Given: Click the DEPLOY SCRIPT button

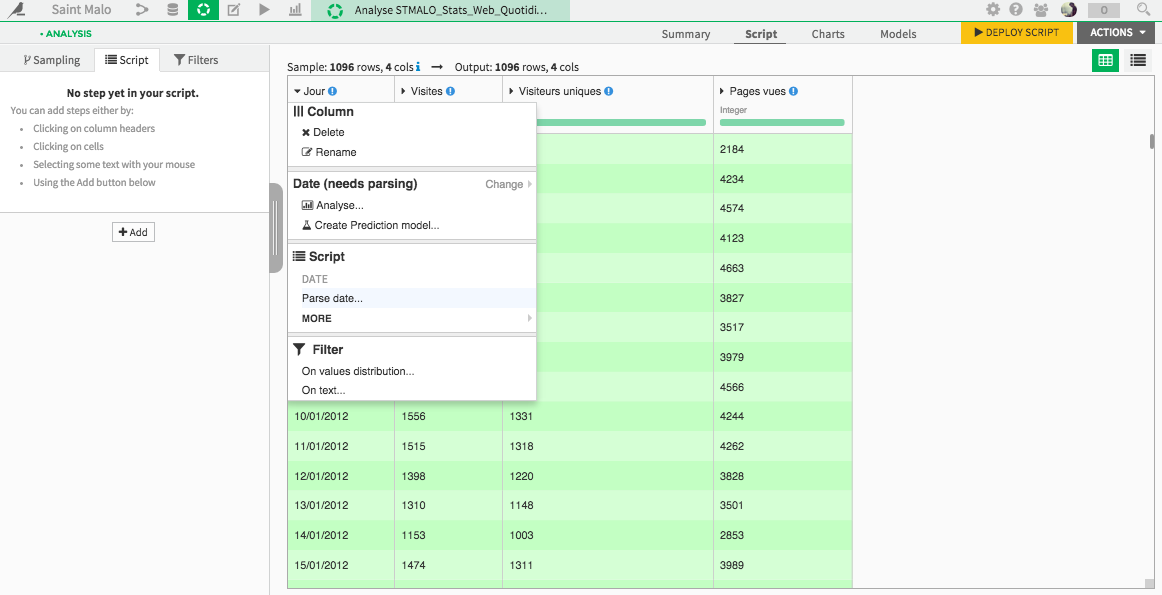Looking at the screenshot, I should (1016, 32).
